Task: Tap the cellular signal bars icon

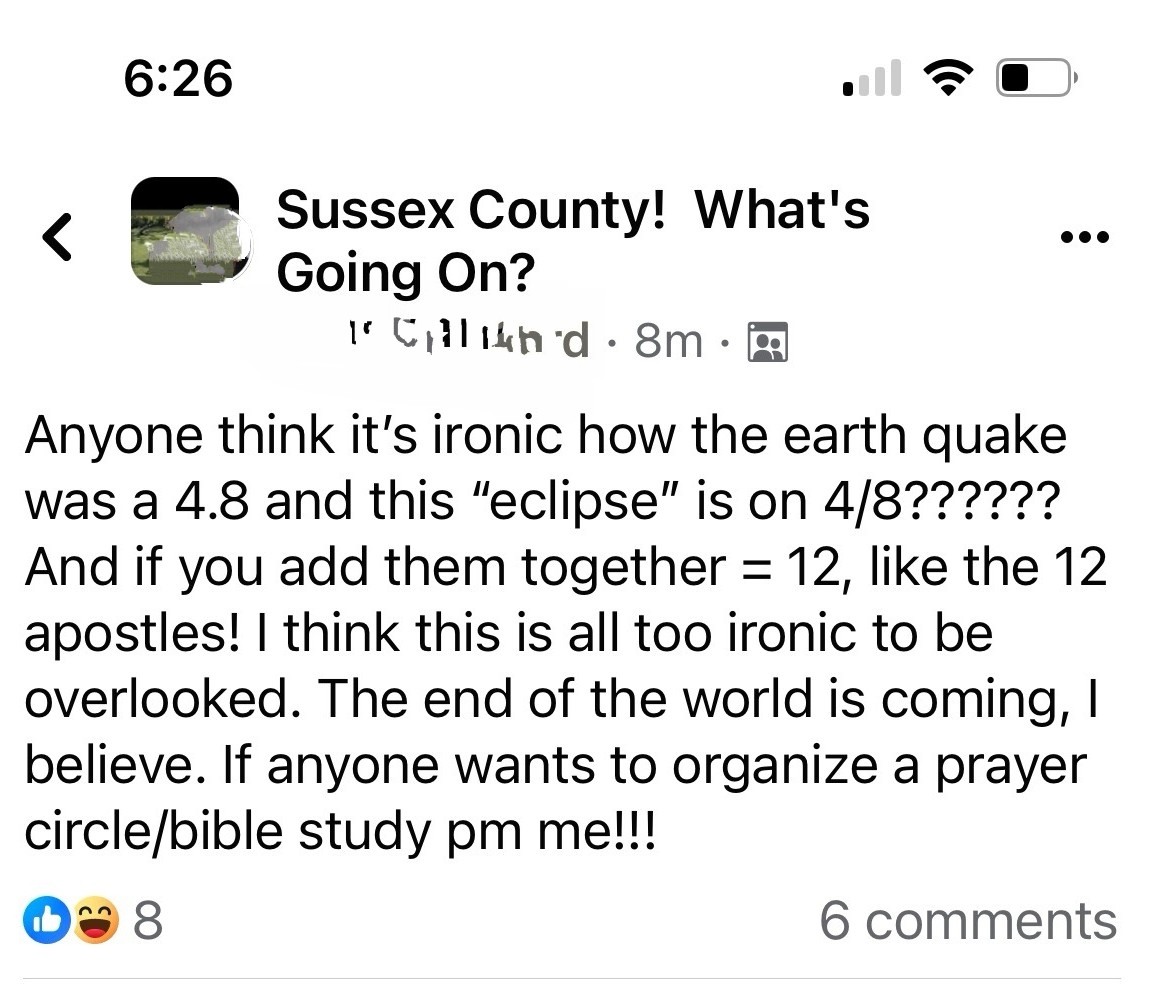Action: click(x=873, y=77)
